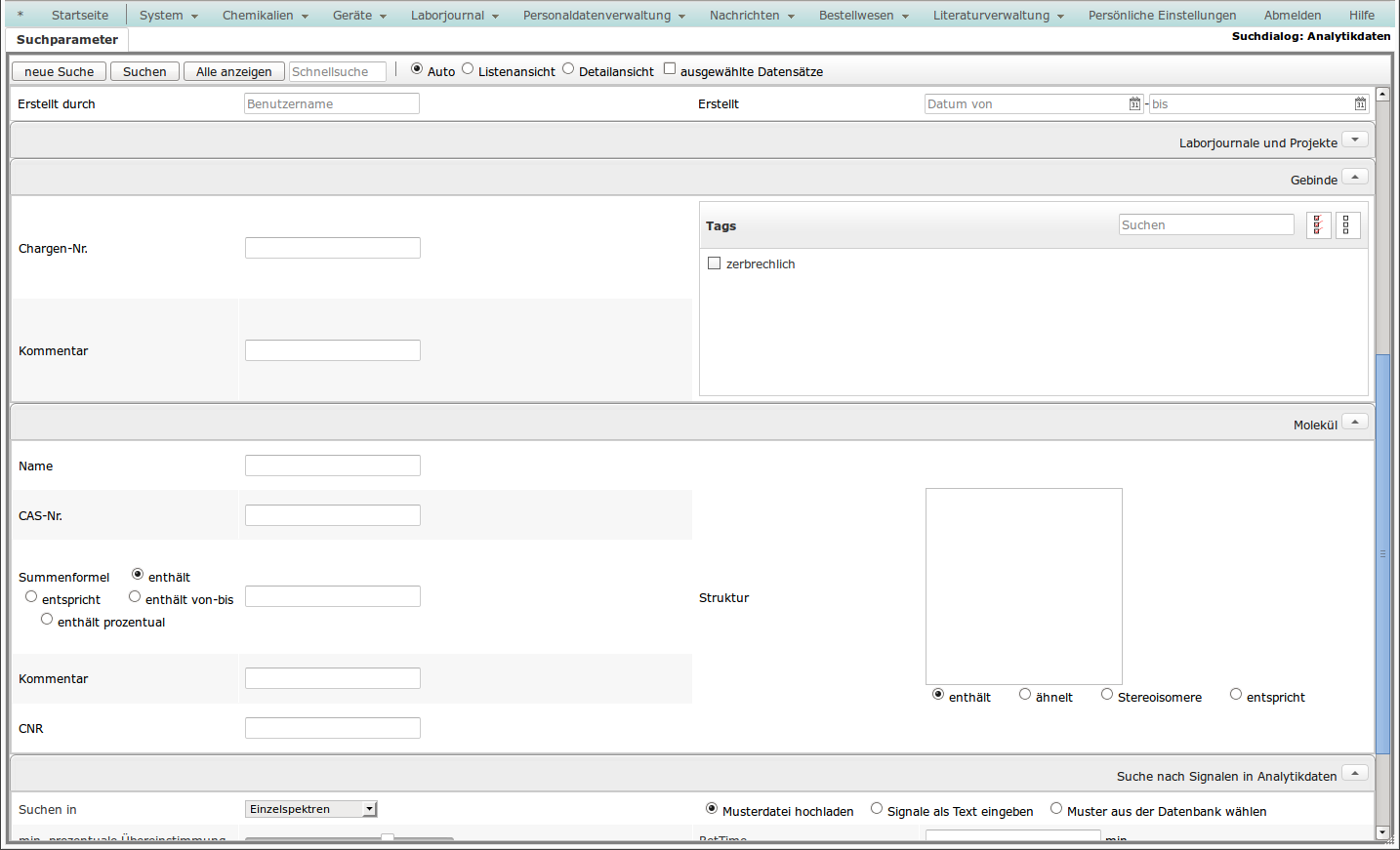Choose 'Stereoisomere' structure search option
The image size is (1400, 850).
point(1107,695)
